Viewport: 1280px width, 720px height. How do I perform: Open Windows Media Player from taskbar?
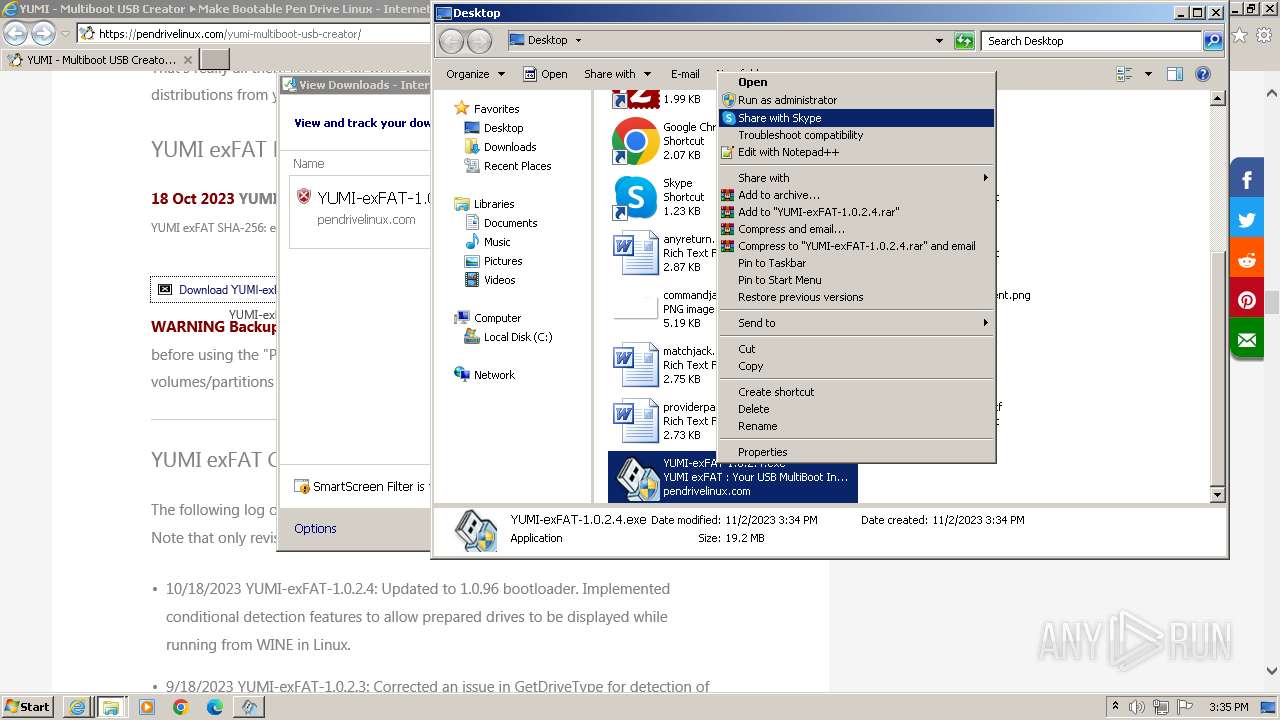click(147, 707)
